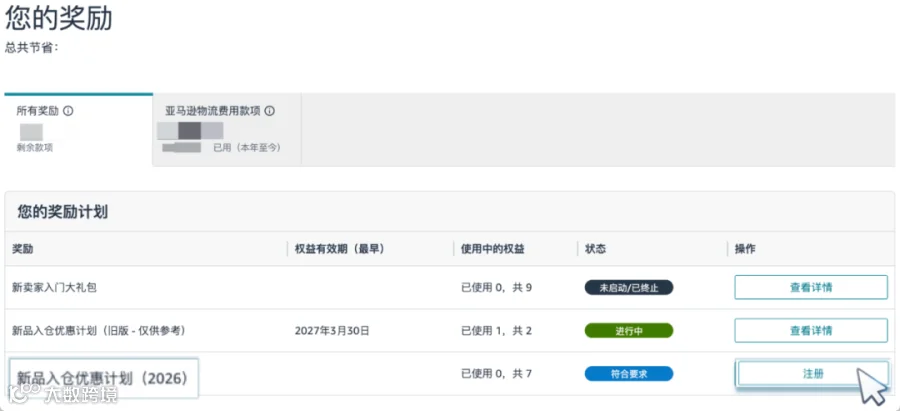Click the 未启动/已终止 status badge
Image resolution: width=900 pixels, height=411 pixels.
[x=629, y=288]
